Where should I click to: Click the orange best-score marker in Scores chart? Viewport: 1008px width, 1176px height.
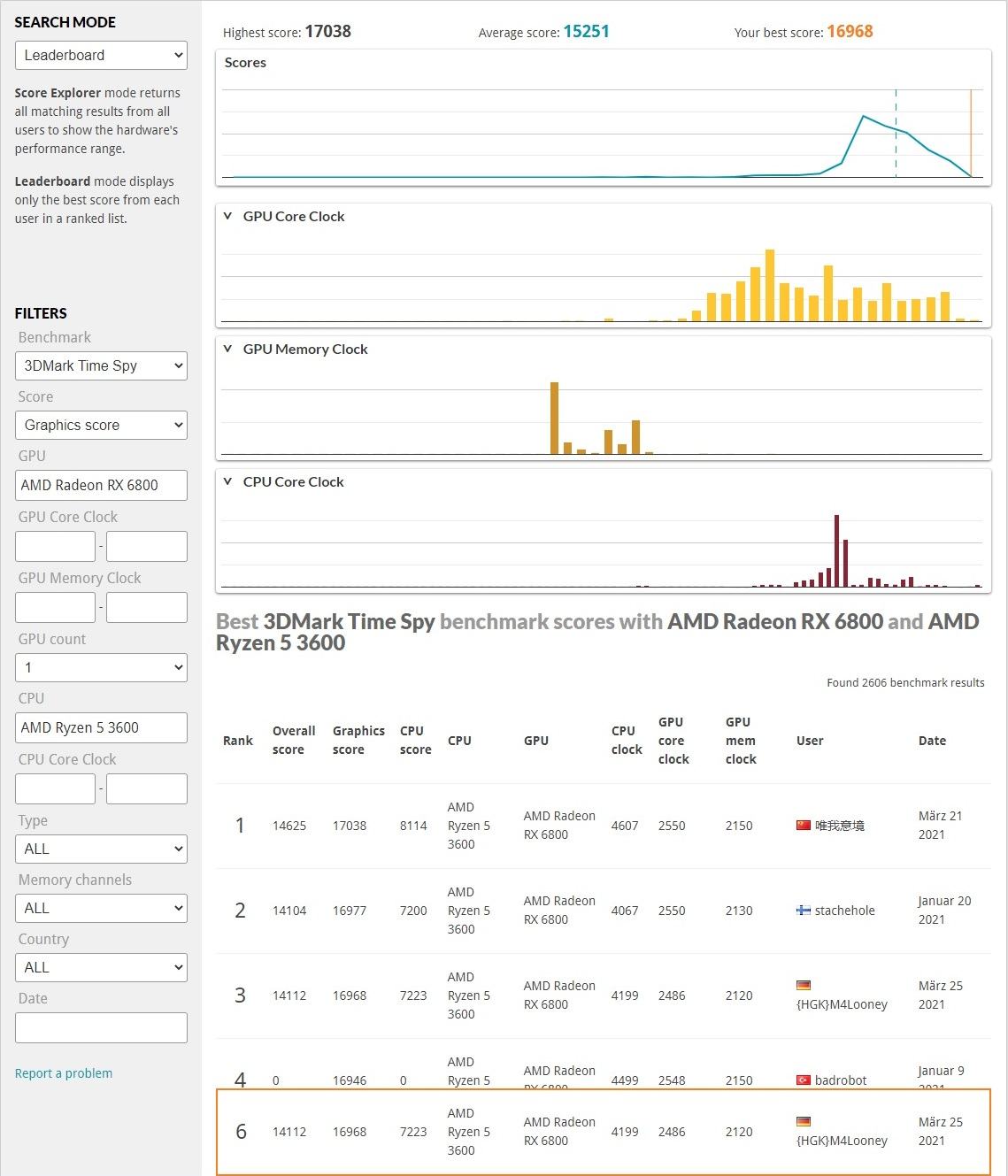click(971, 133)
